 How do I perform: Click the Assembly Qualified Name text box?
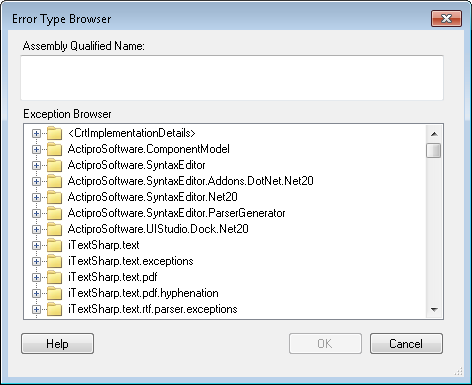click(232, 78)
